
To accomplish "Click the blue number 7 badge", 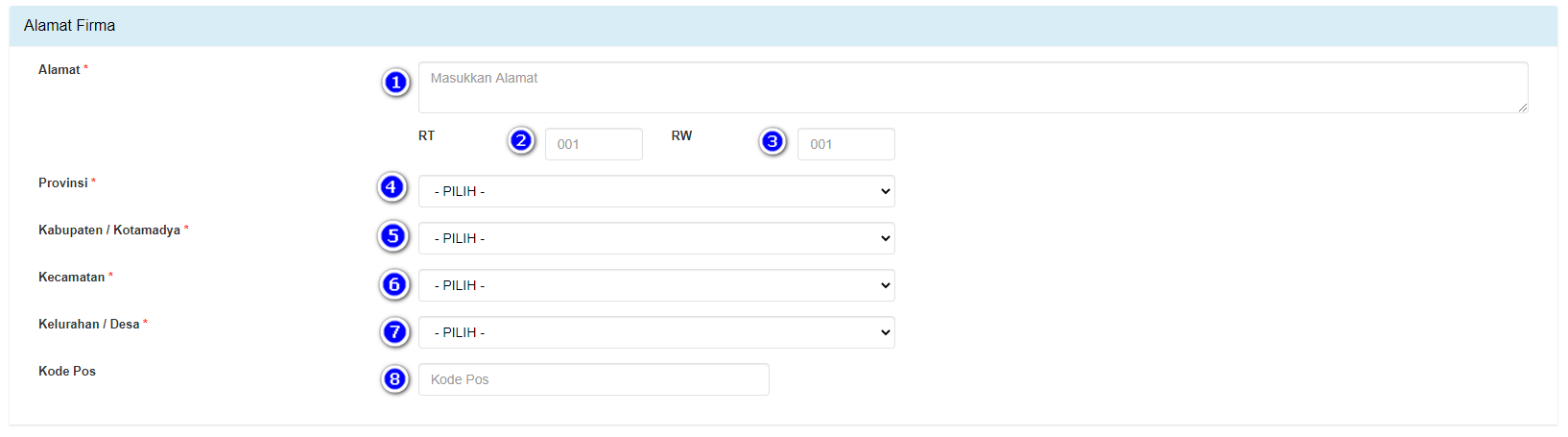I will click(394, 332).
